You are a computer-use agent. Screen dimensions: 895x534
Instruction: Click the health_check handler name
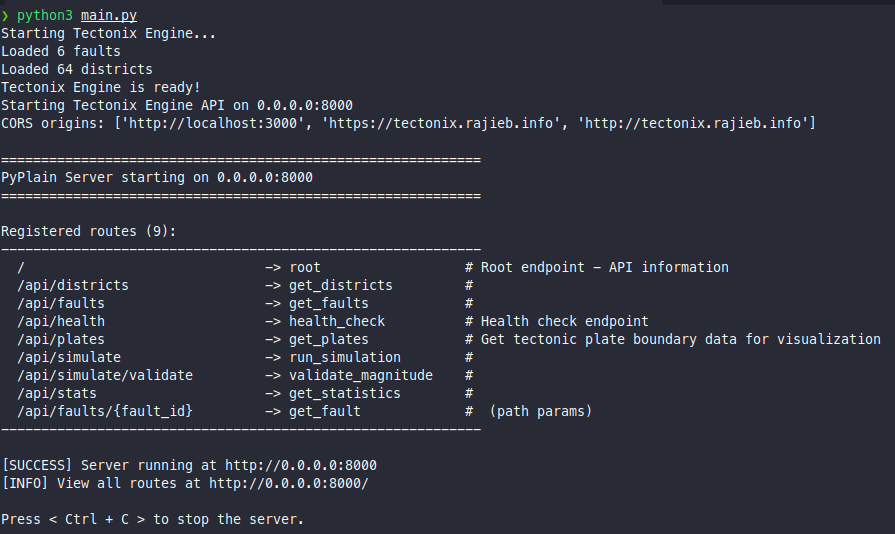337,321
